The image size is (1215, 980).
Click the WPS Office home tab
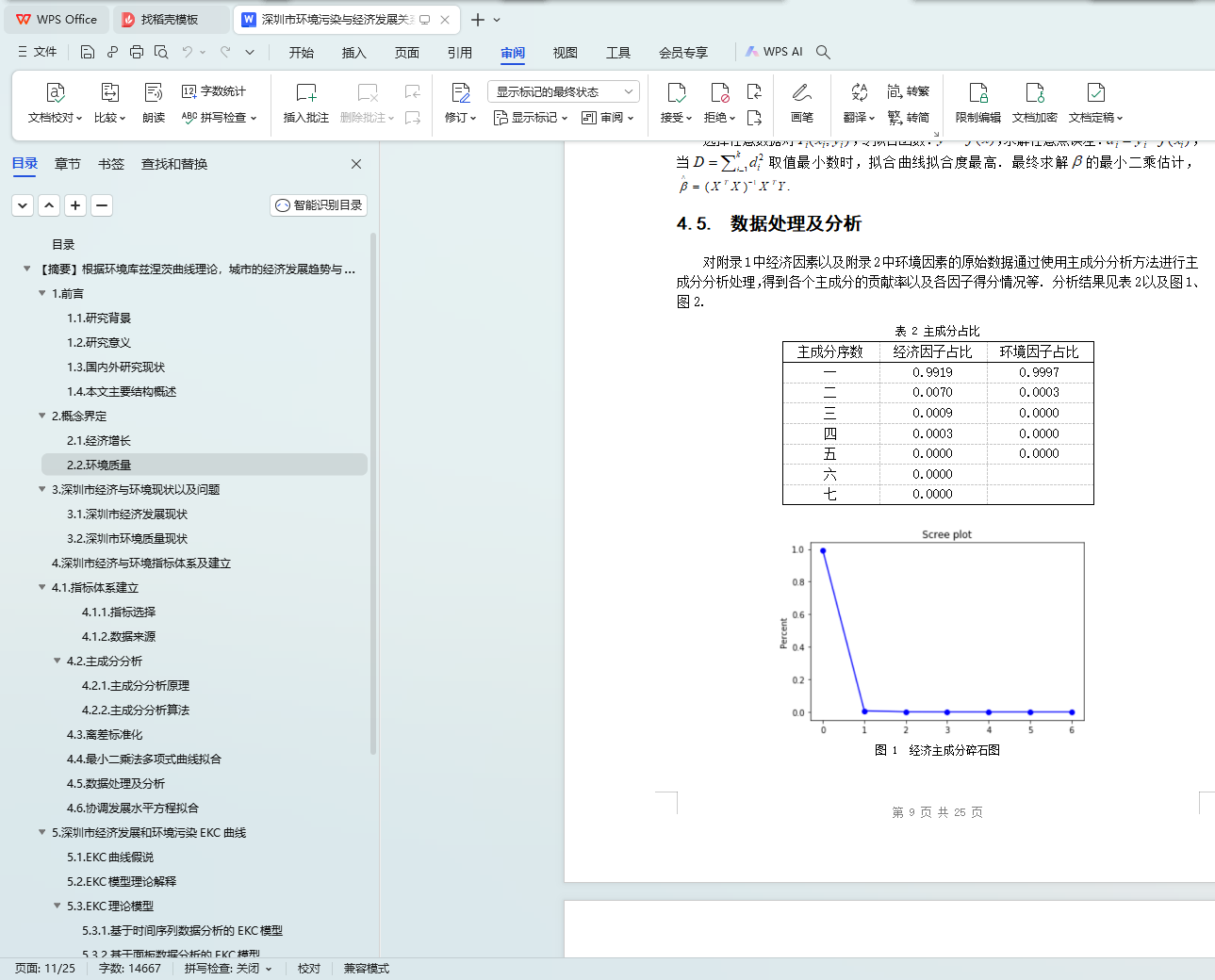pos(57,20)
